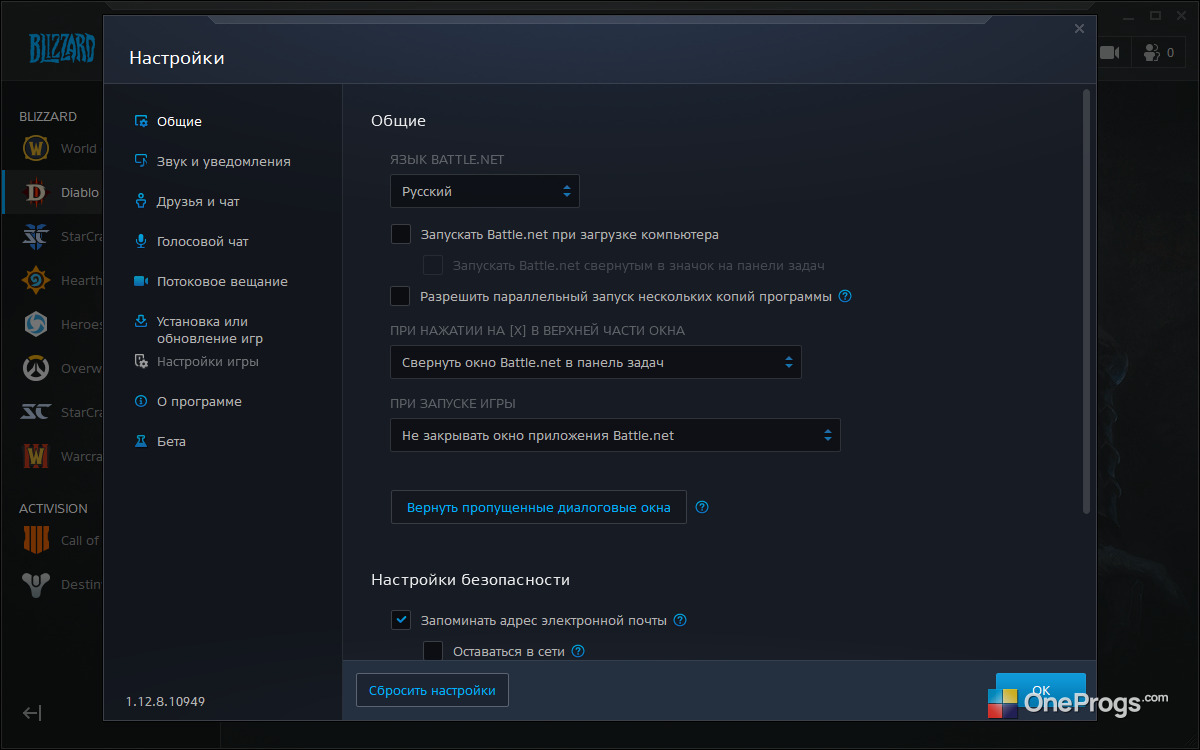Open friends list icon in launcher header
The image size is (1200, 750).
(x=1153, y=52)
